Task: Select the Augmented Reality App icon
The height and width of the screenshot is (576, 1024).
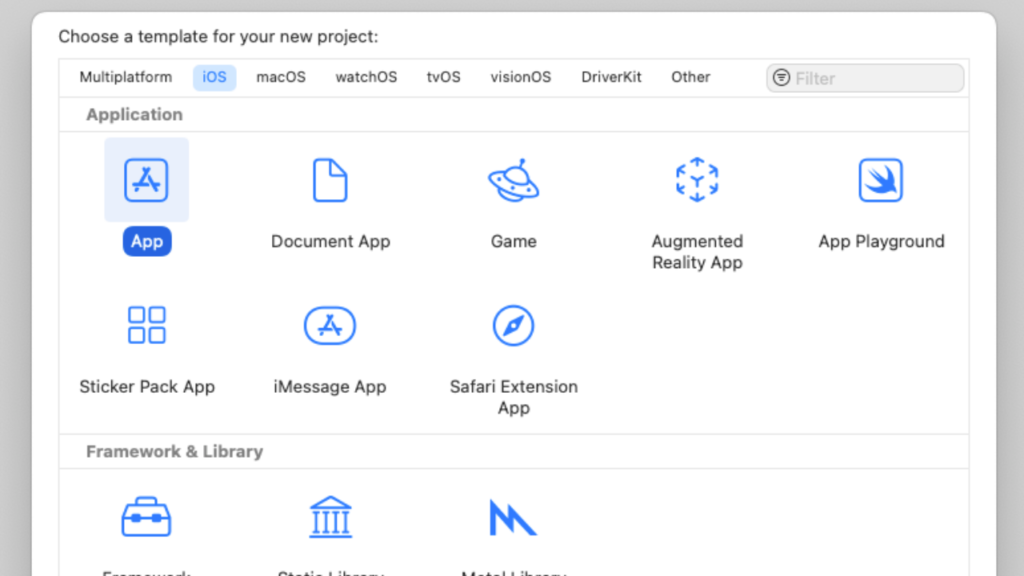Action: pos(697,180)
